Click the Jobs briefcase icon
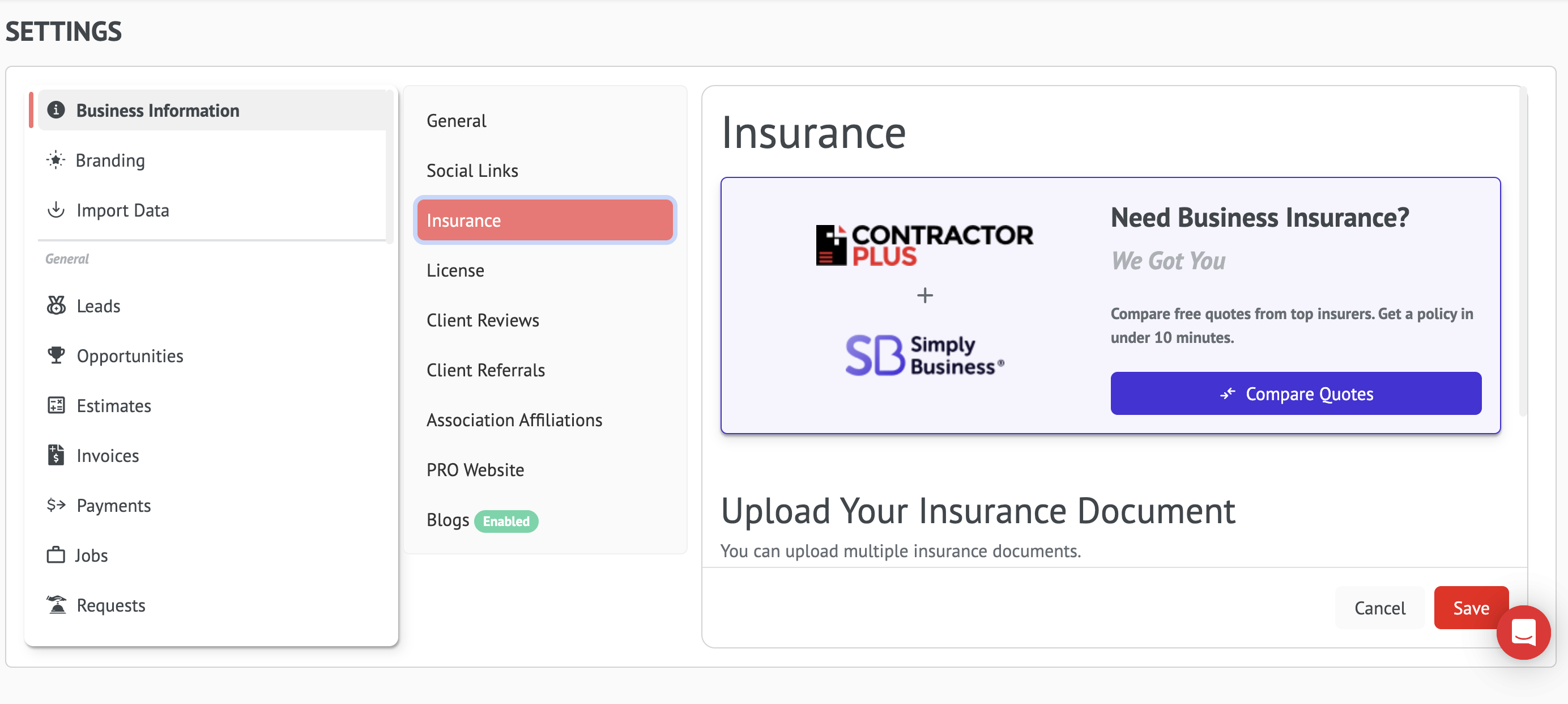Image resolution: width=1568 pixels, height=704 pixels. [x=56, y=555]
